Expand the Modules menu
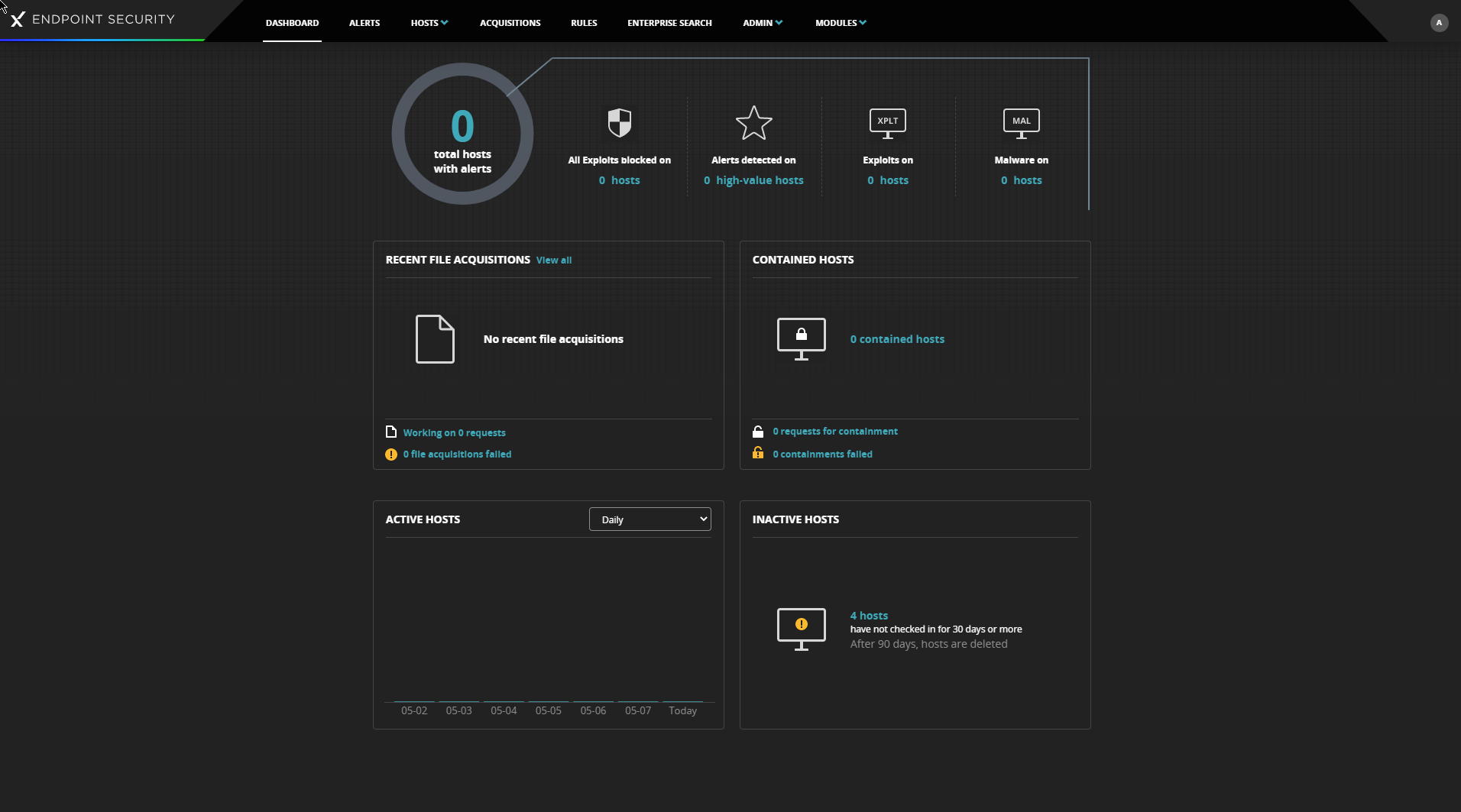1461x812 pixels. tap(840, 23)
